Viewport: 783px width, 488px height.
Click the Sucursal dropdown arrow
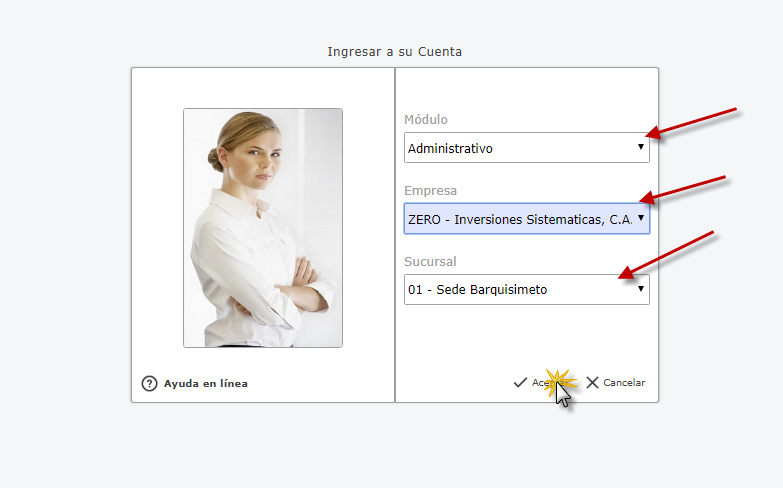click(x=641, y=289)
